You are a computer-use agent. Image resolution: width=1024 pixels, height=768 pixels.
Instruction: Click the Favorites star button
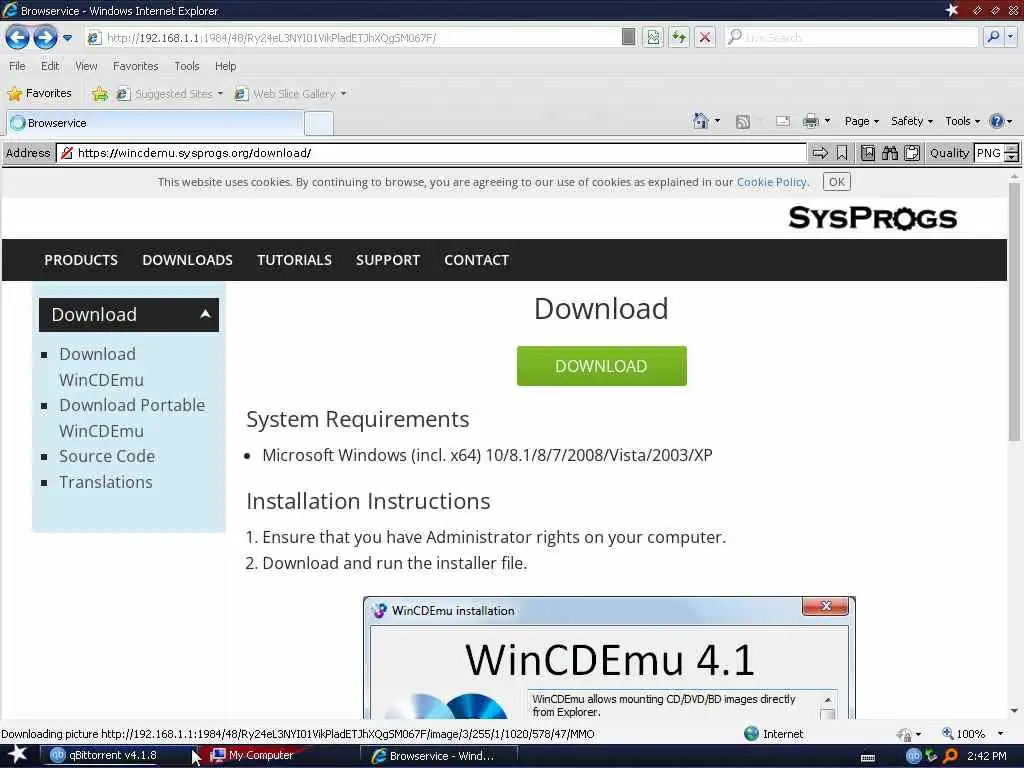39,93
